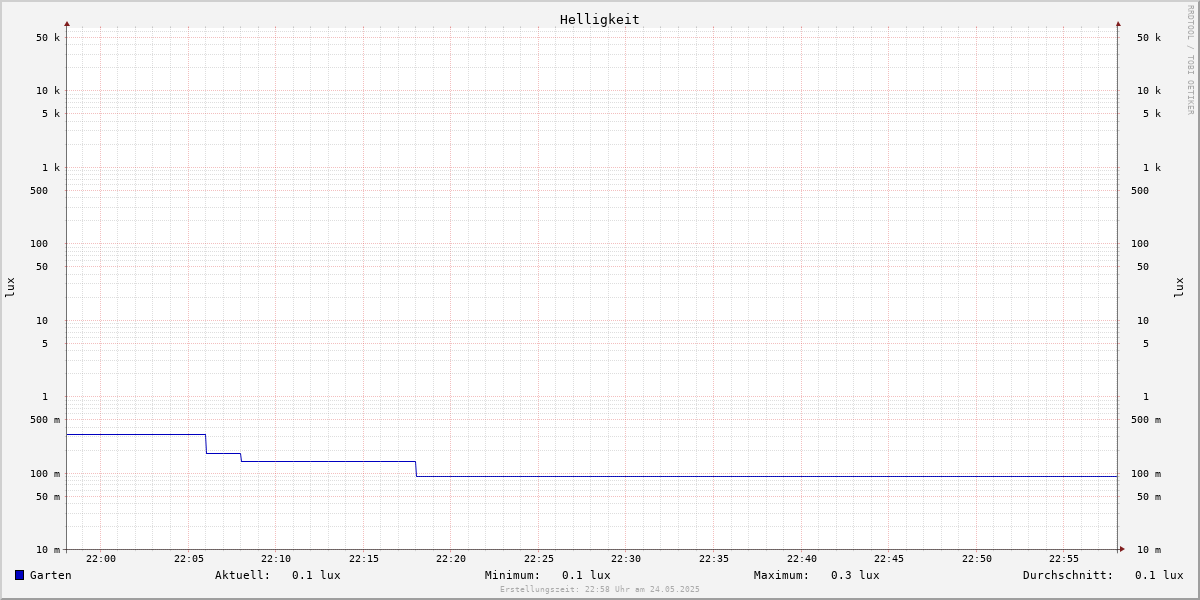1200x600 pixels.
Task: Click the 22:35 time axis label
Action: pyautogui.click(x=714, y=559)
